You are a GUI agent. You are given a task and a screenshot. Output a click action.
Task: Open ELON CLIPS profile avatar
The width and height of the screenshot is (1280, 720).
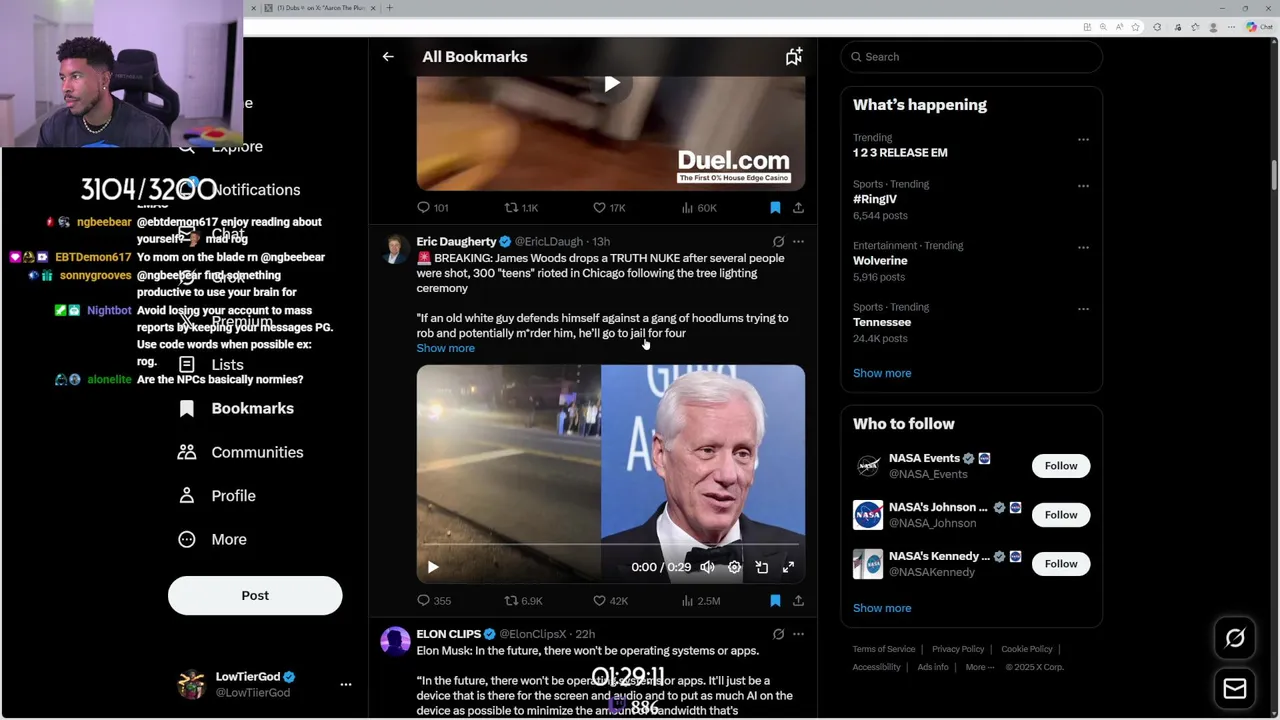395,642
